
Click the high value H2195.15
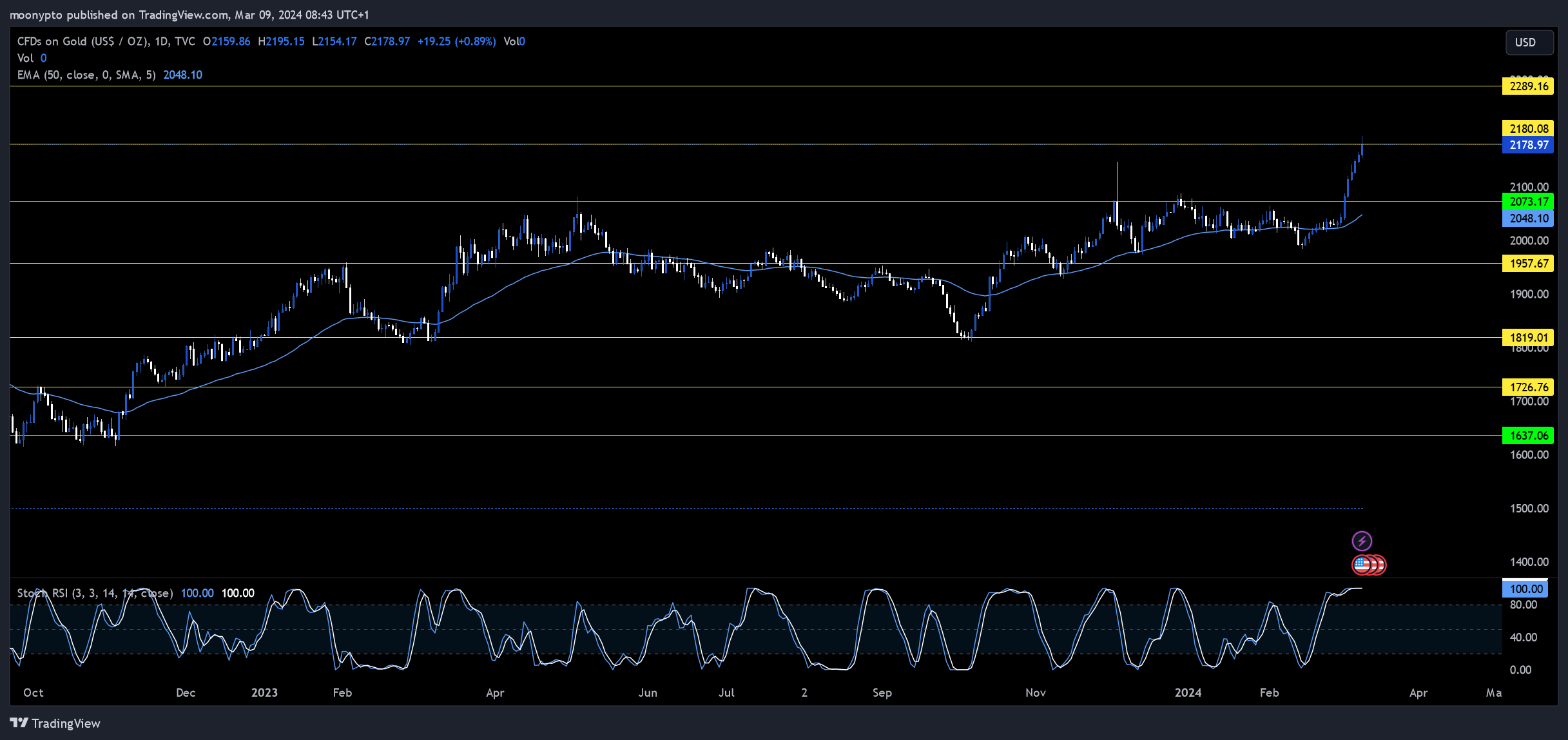click(x=281, y=41)
